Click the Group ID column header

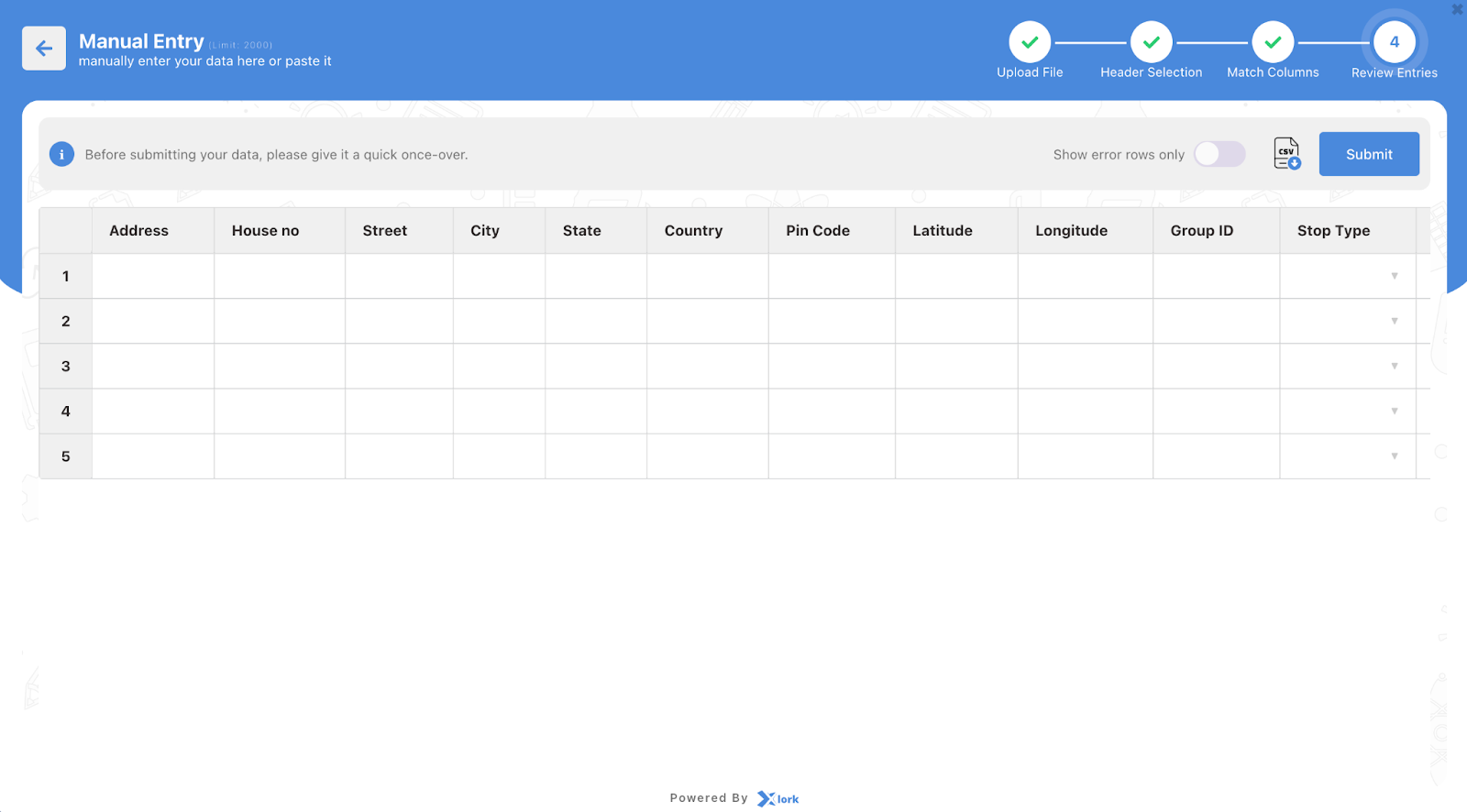[1217, 231]
